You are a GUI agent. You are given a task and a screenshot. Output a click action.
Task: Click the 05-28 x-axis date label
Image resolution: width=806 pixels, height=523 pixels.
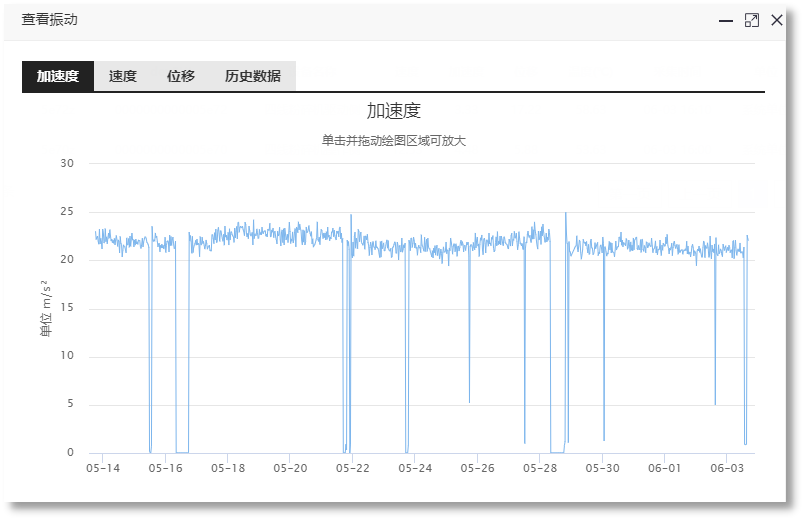(x=540, y=468)
